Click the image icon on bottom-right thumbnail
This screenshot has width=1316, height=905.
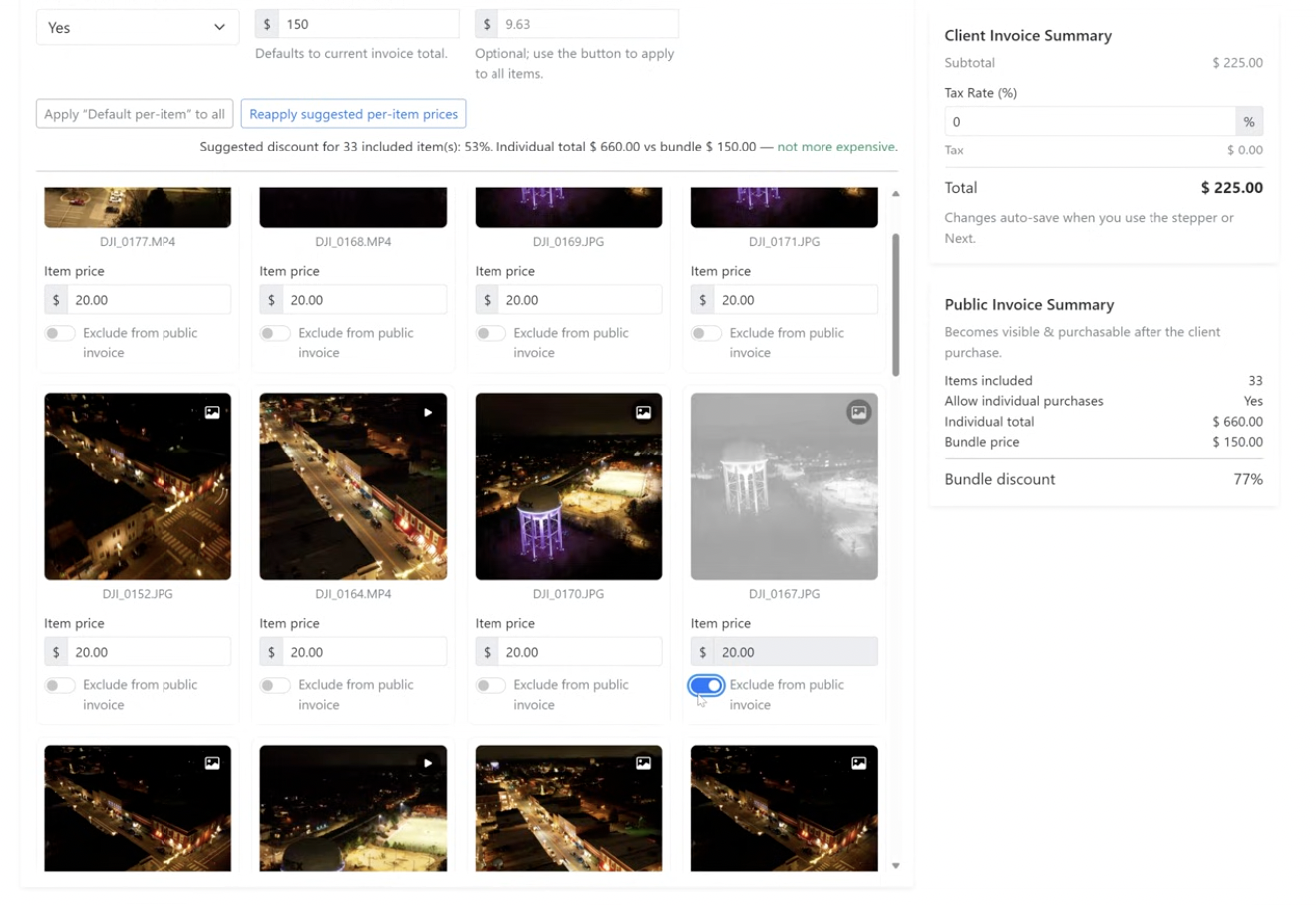point(858,763)
